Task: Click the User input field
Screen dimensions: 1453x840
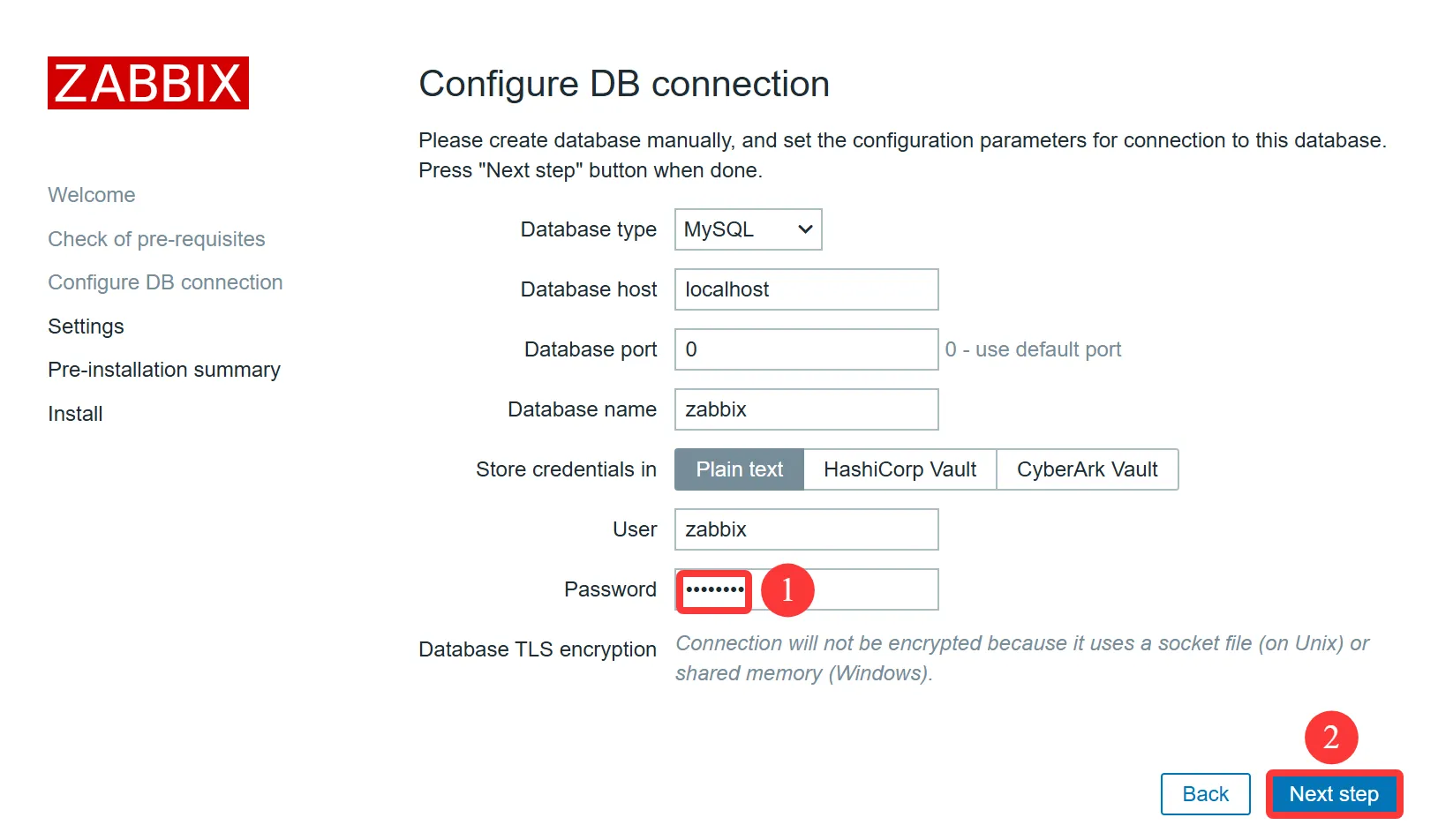Action: coord(806,529)
